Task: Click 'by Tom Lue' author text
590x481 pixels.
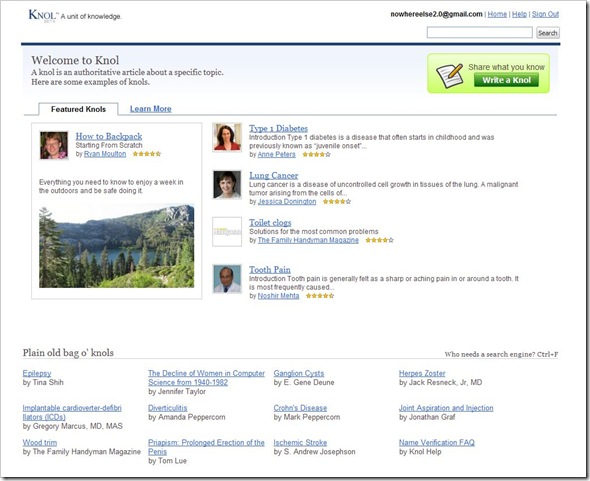Action: (x=167, y=461)
